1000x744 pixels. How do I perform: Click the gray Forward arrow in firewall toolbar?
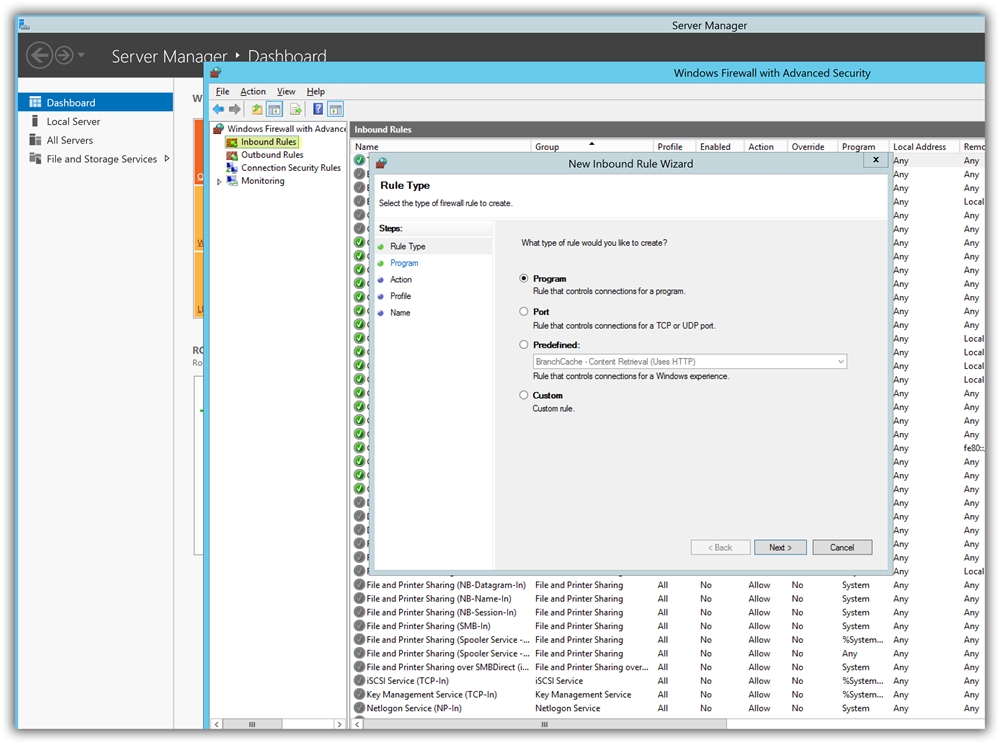pos(235,110)
